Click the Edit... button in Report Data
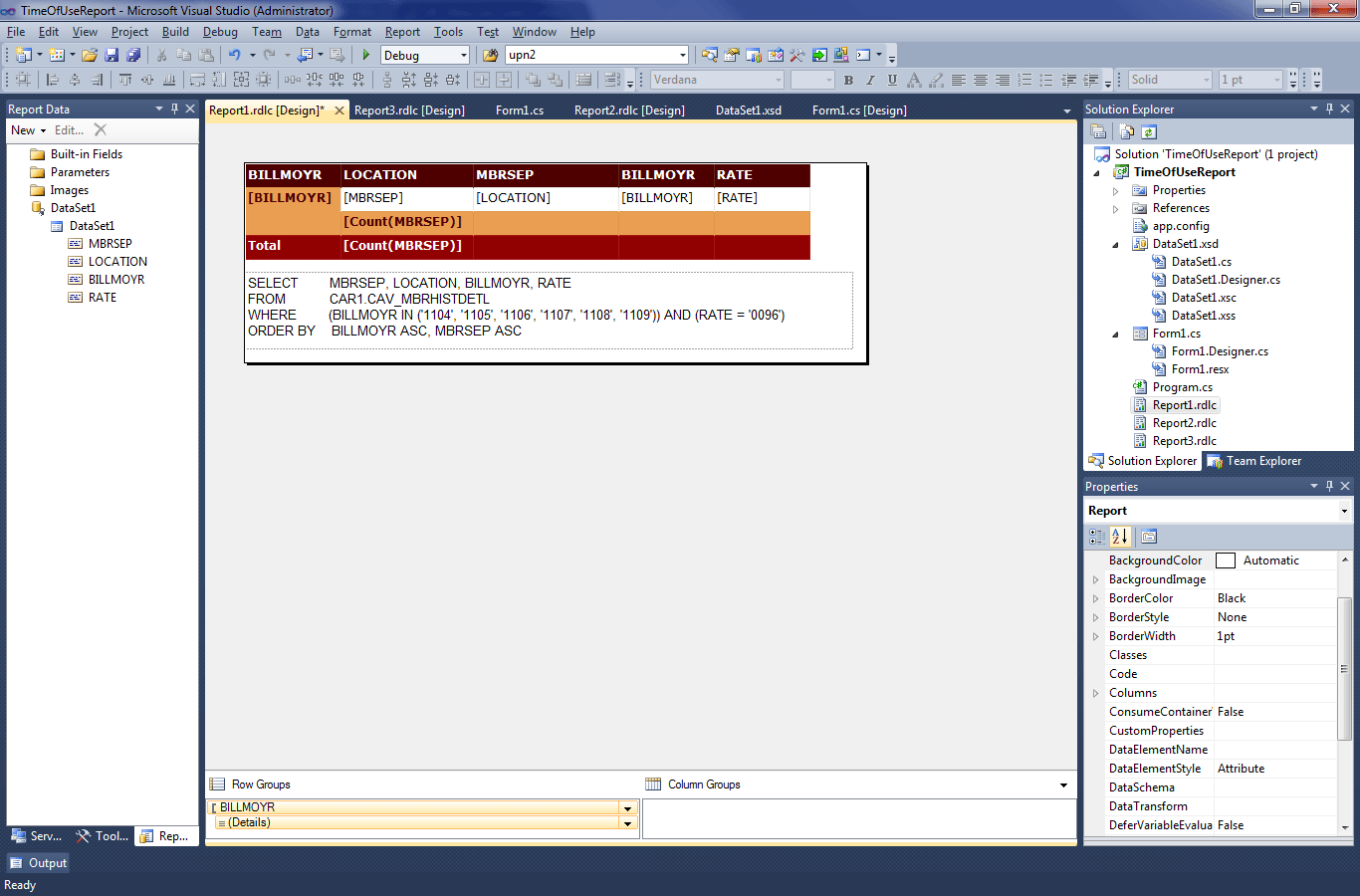 [70, 130]
